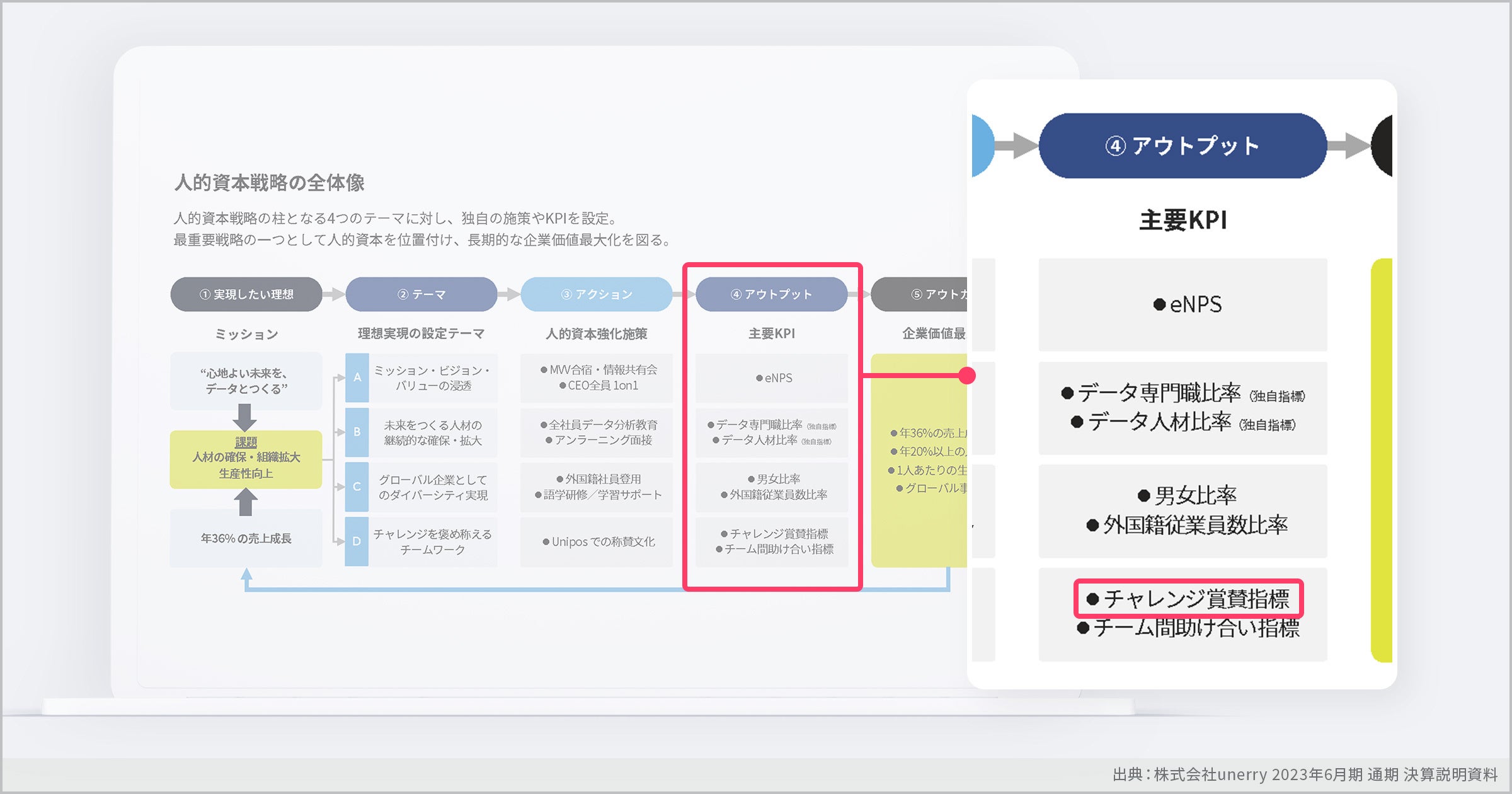Click the 人的資本強化施策 column heading

pos(597,333)
